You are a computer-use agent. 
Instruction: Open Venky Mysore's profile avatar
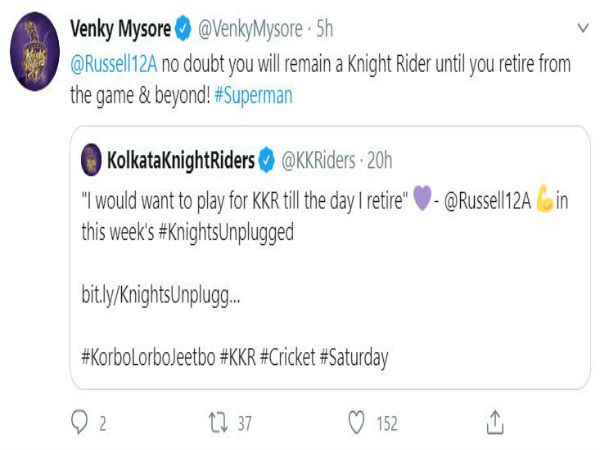click(35, 51)
